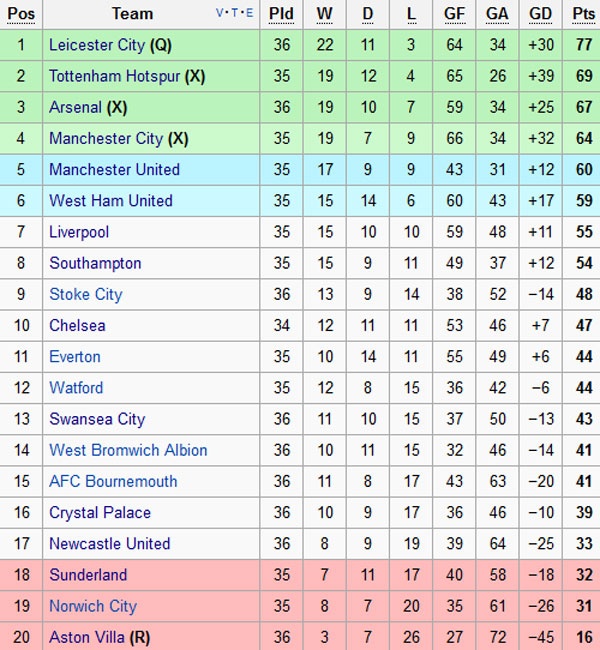Viewport: 600px width, 650px height.
Task: Go to the Manchester United page
Action: (x=114, y=169)
